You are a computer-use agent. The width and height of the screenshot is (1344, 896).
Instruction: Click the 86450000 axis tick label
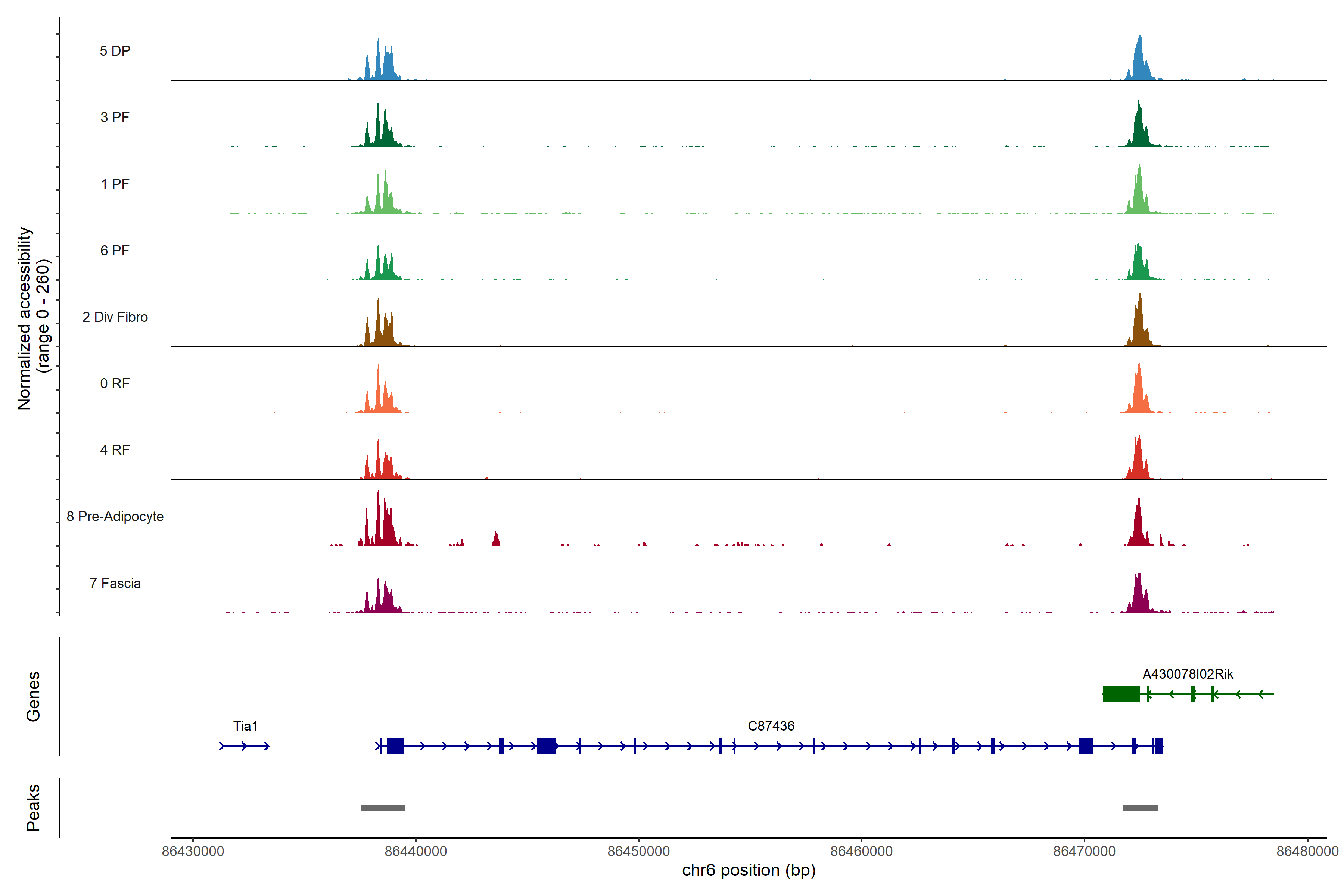point(638,852)
